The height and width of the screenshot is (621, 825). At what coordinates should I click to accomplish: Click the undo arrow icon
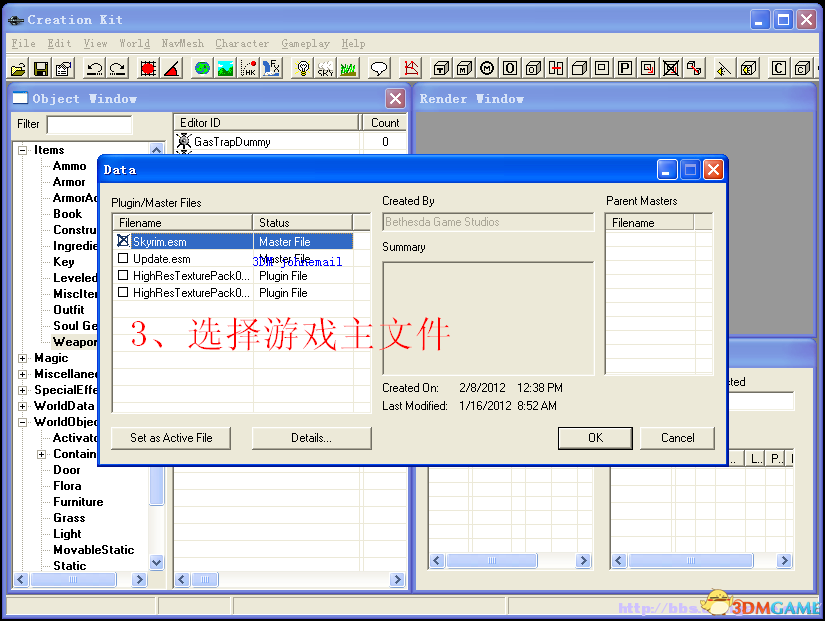click(x=95, y=68)
